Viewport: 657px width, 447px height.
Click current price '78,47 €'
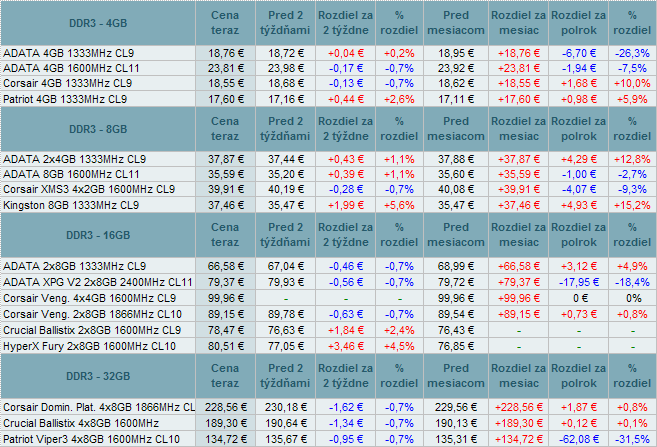pyautogui.click(x=226, y=330)
